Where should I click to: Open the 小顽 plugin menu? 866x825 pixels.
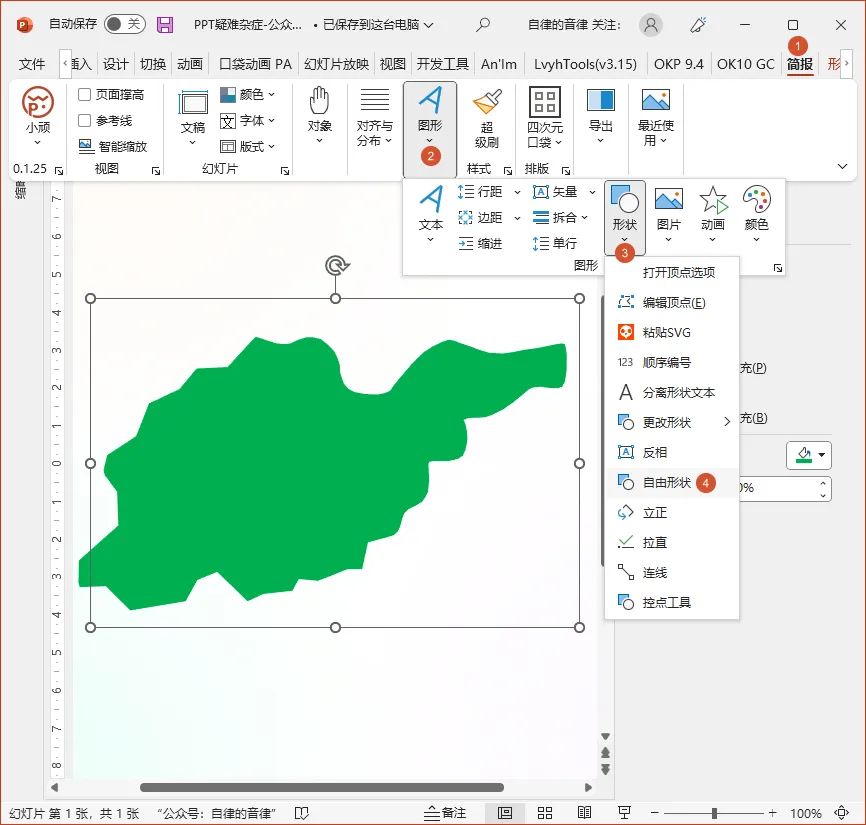click(38, 116)
